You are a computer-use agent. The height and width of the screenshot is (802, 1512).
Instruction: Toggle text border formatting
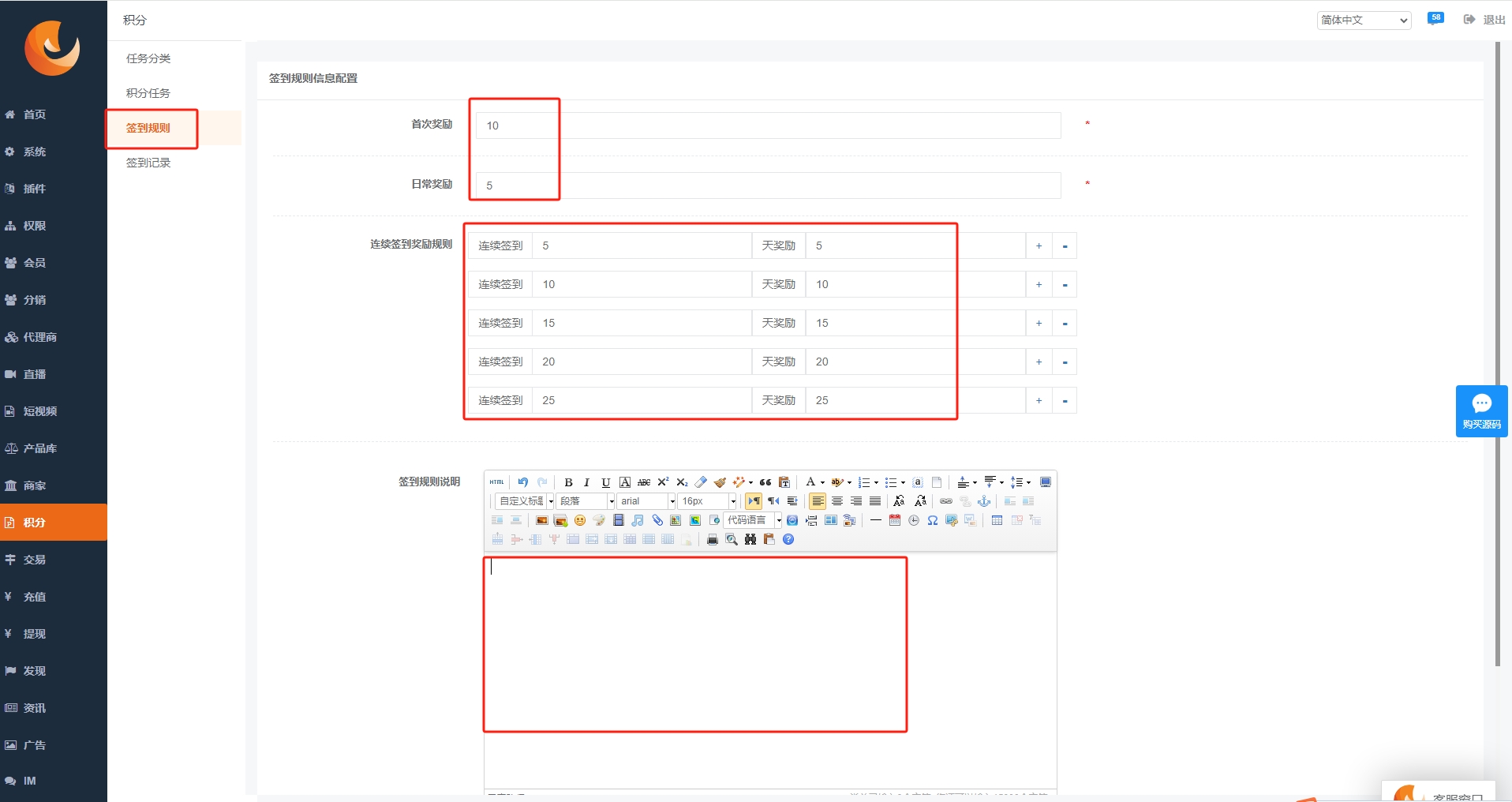625,482
